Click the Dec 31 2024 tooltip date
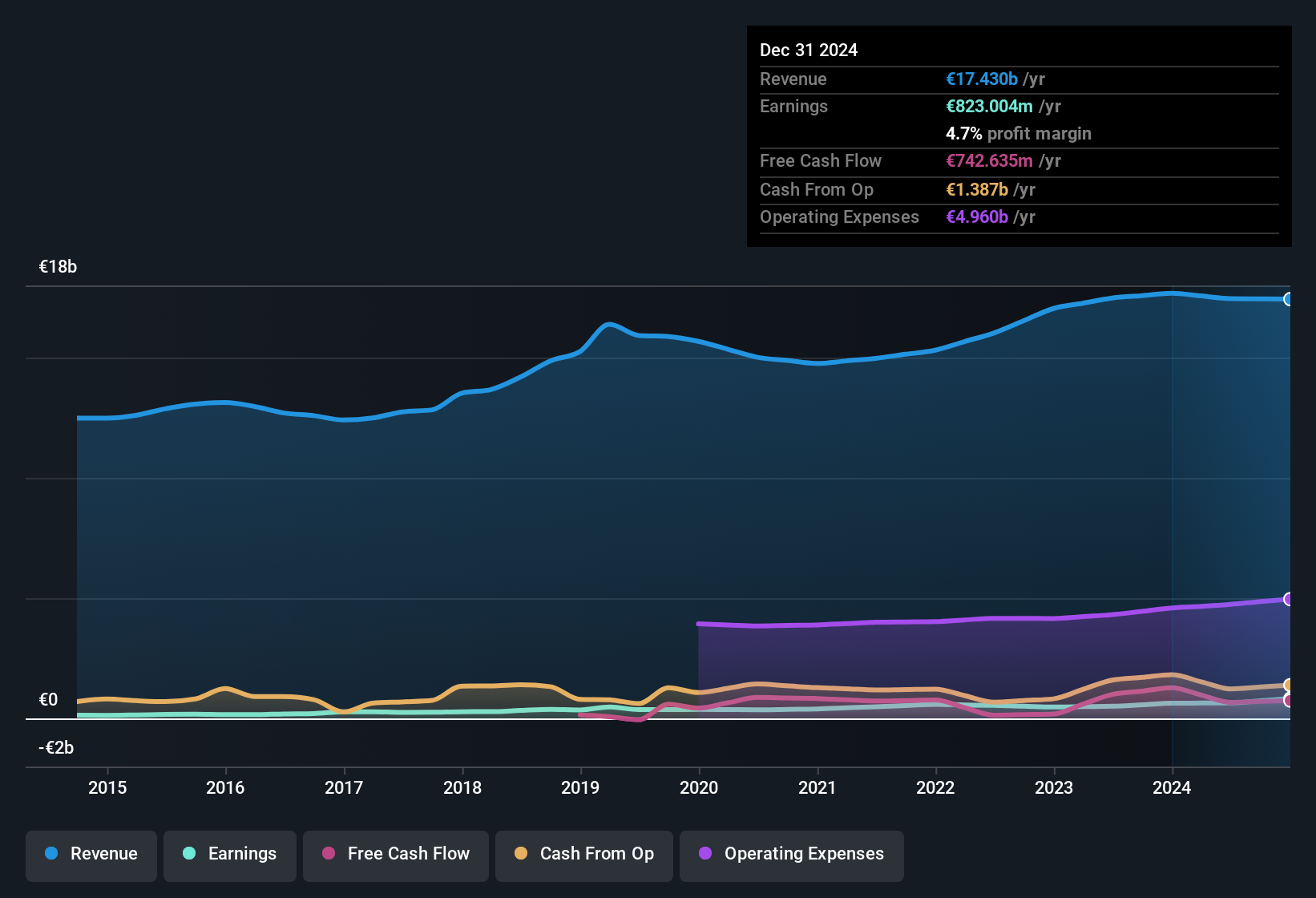 coord(809,50)
